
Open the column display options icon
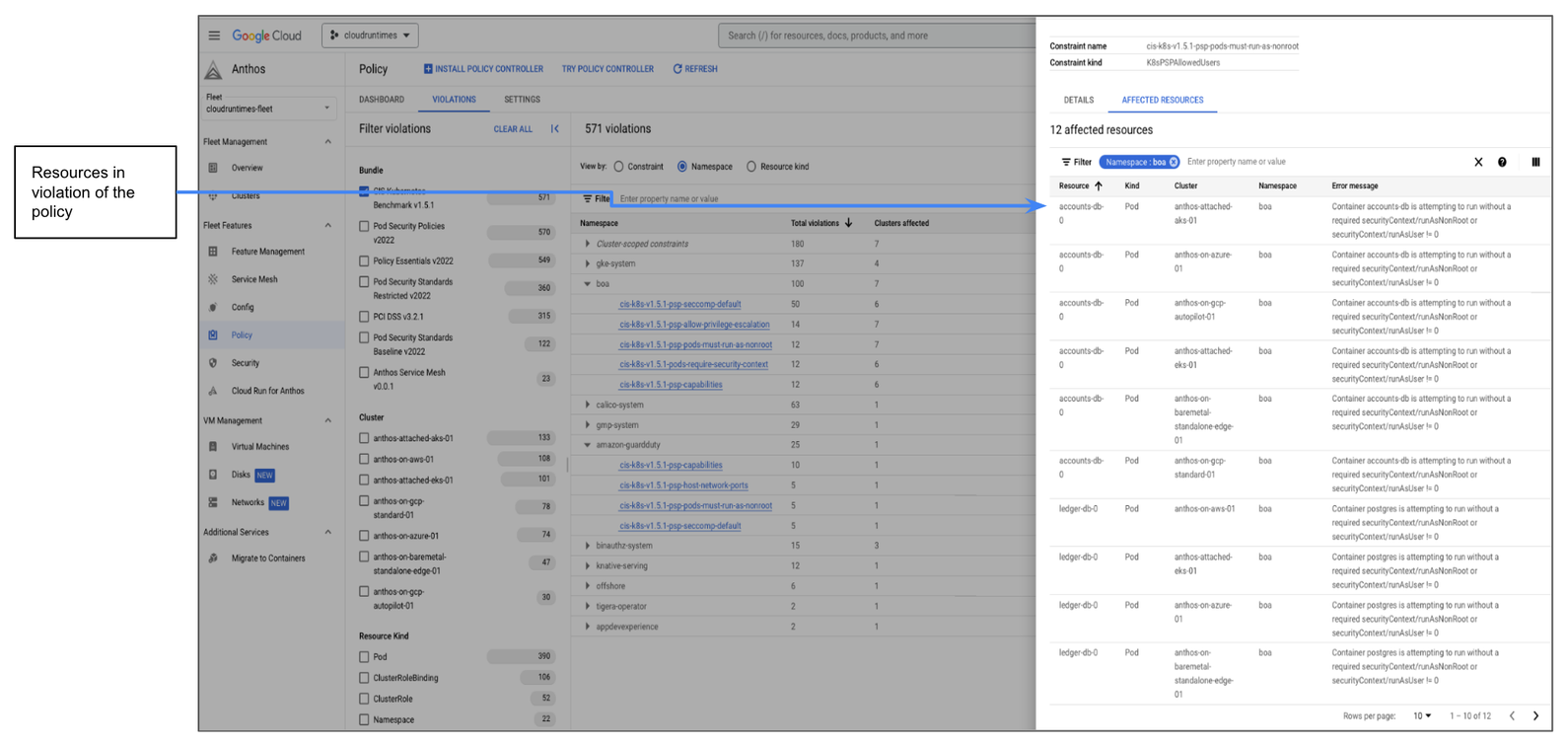[x=1535, y=162]
